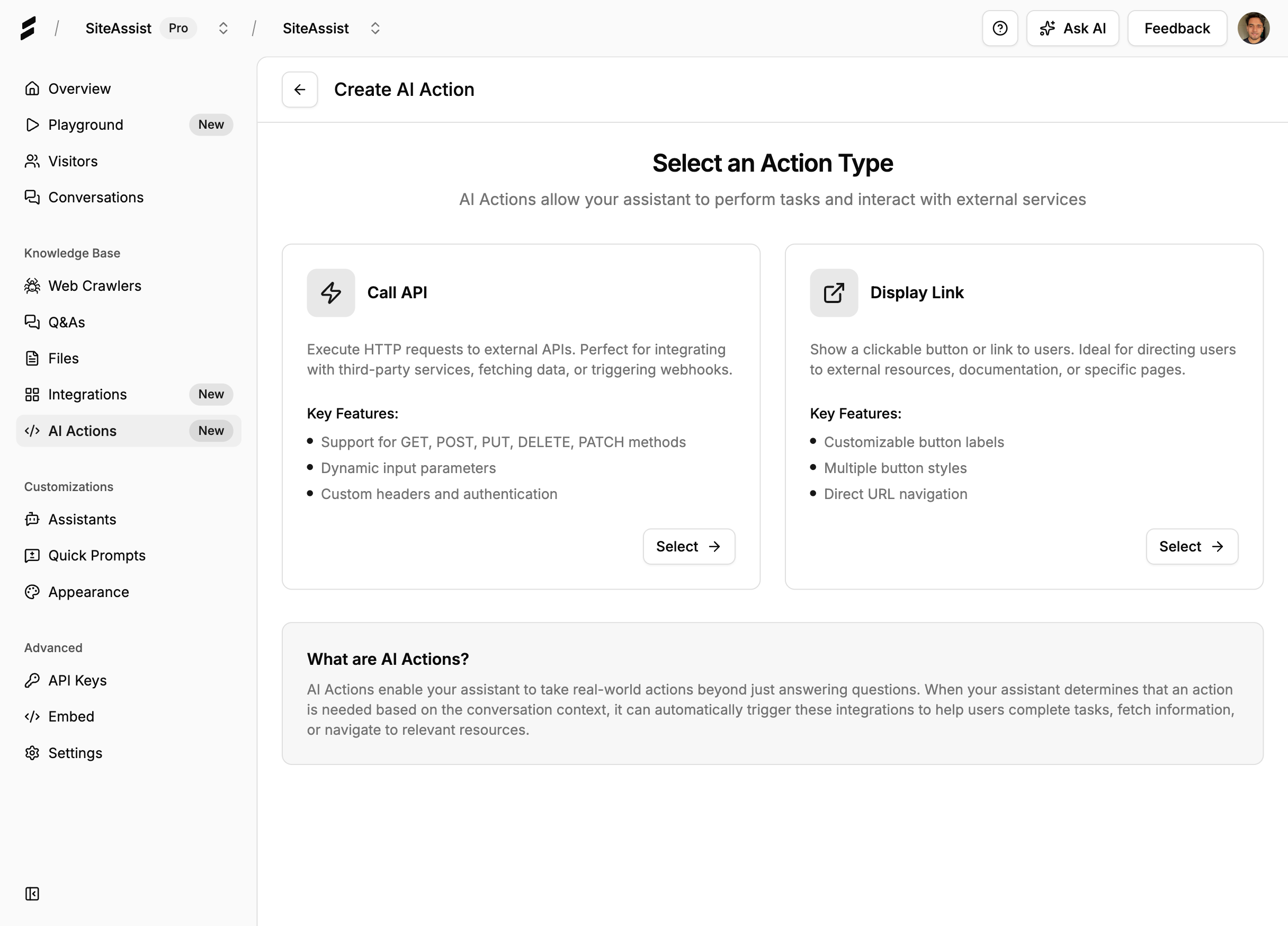Open the help question mark icon
1288x926 pixels.
[x=999, y=29]
